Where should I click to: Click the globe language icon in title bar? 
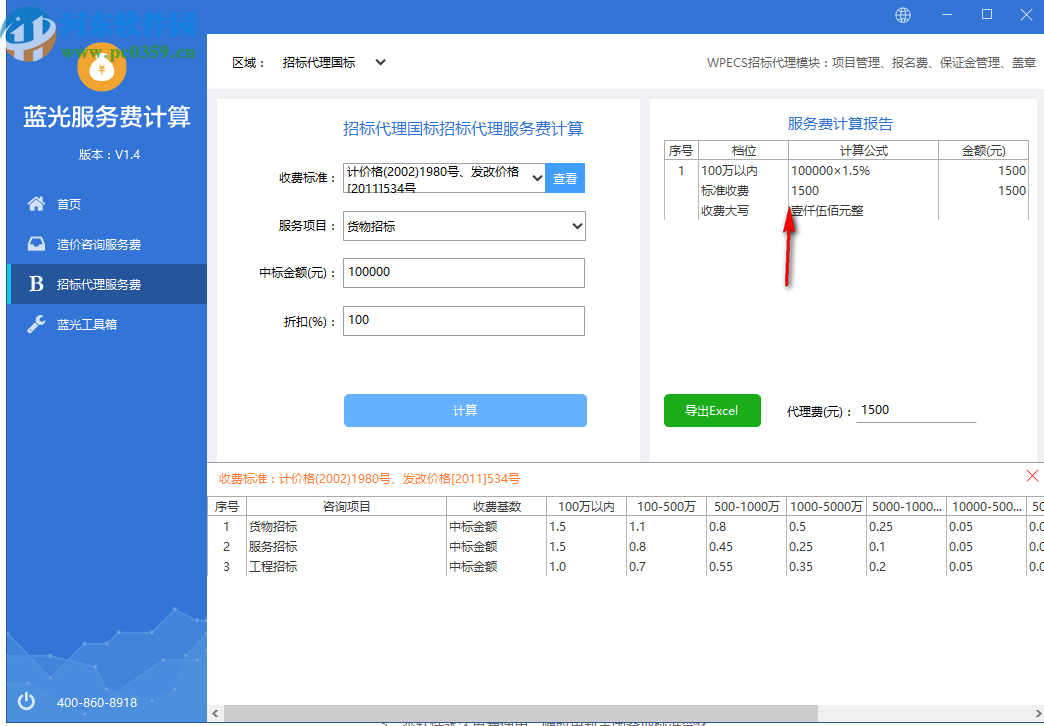(902, 15)
